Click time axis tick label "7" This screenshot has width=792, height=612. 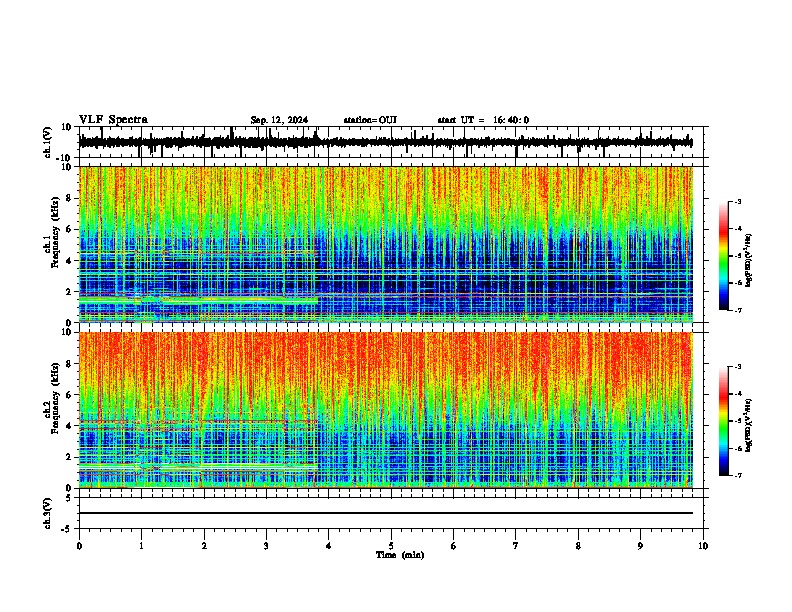pyautogui.click(x=516, y=546)
